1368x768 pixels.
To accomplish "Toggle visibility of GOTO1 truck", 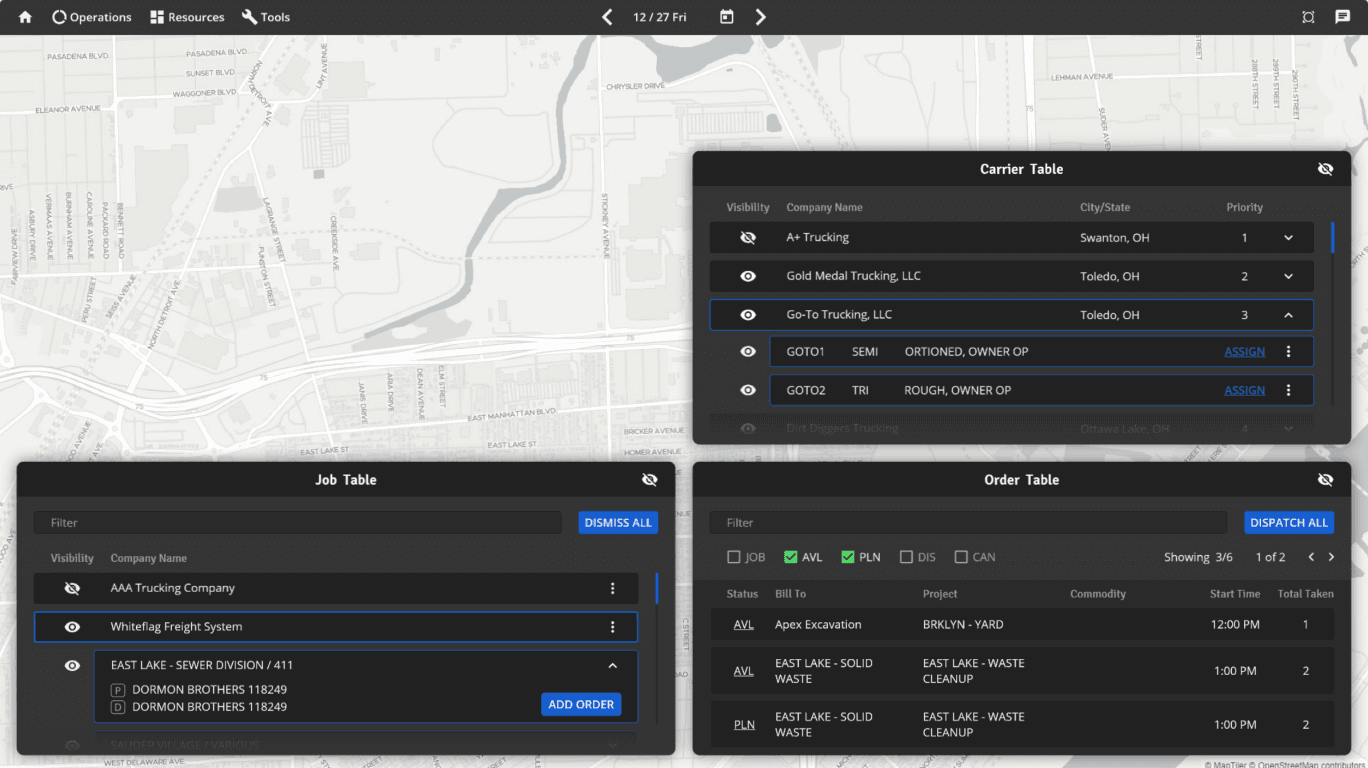I will (748, 352).
